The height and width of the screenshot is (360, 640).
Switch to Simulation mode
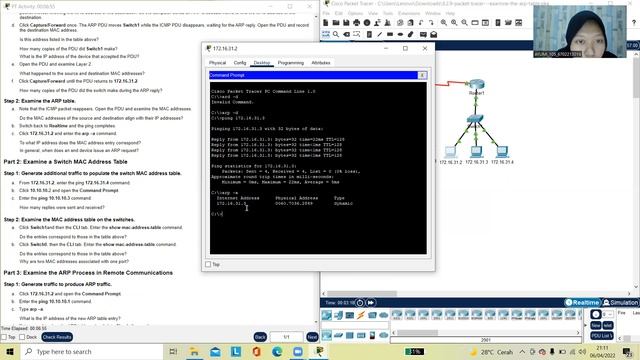[620, 302]
